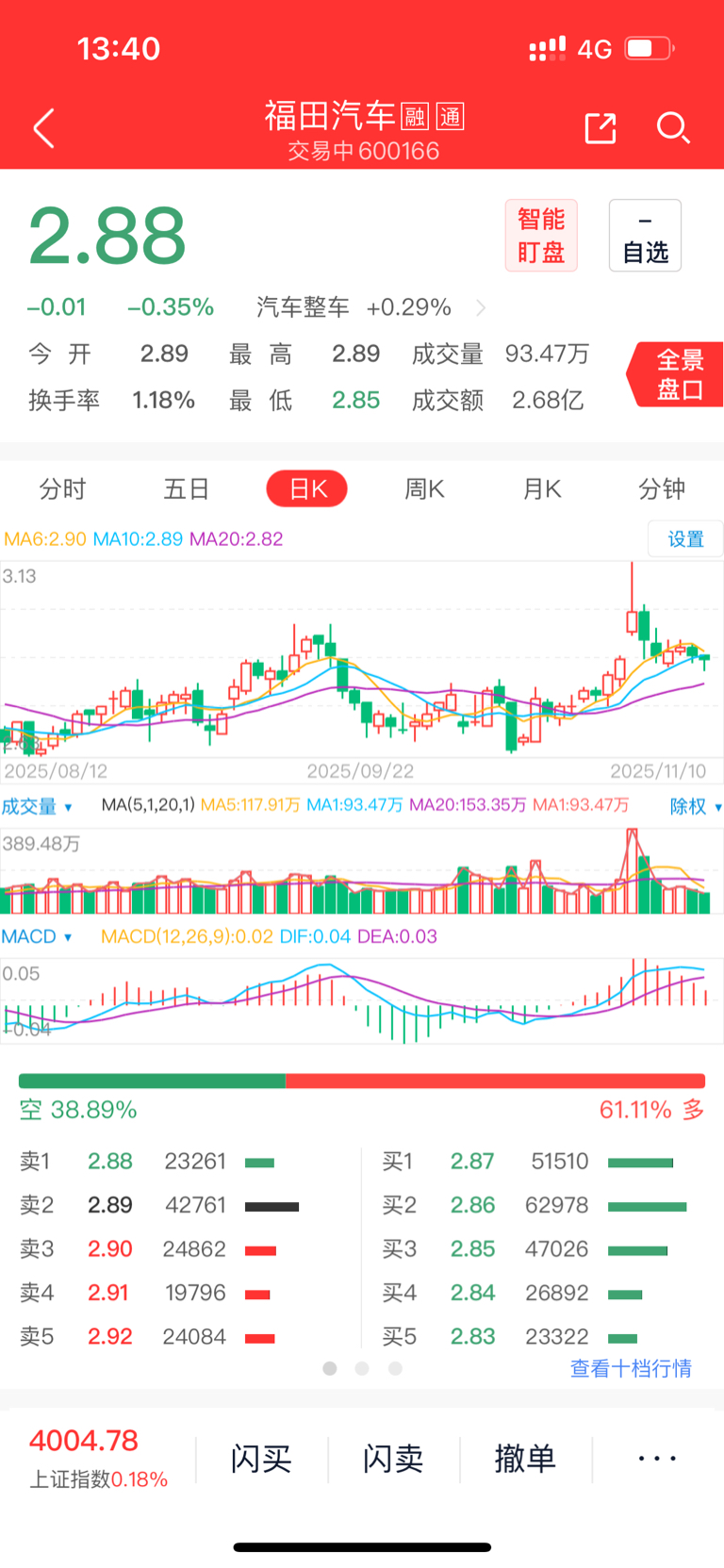Select 卖5 price 2.92

[110, 1337]
